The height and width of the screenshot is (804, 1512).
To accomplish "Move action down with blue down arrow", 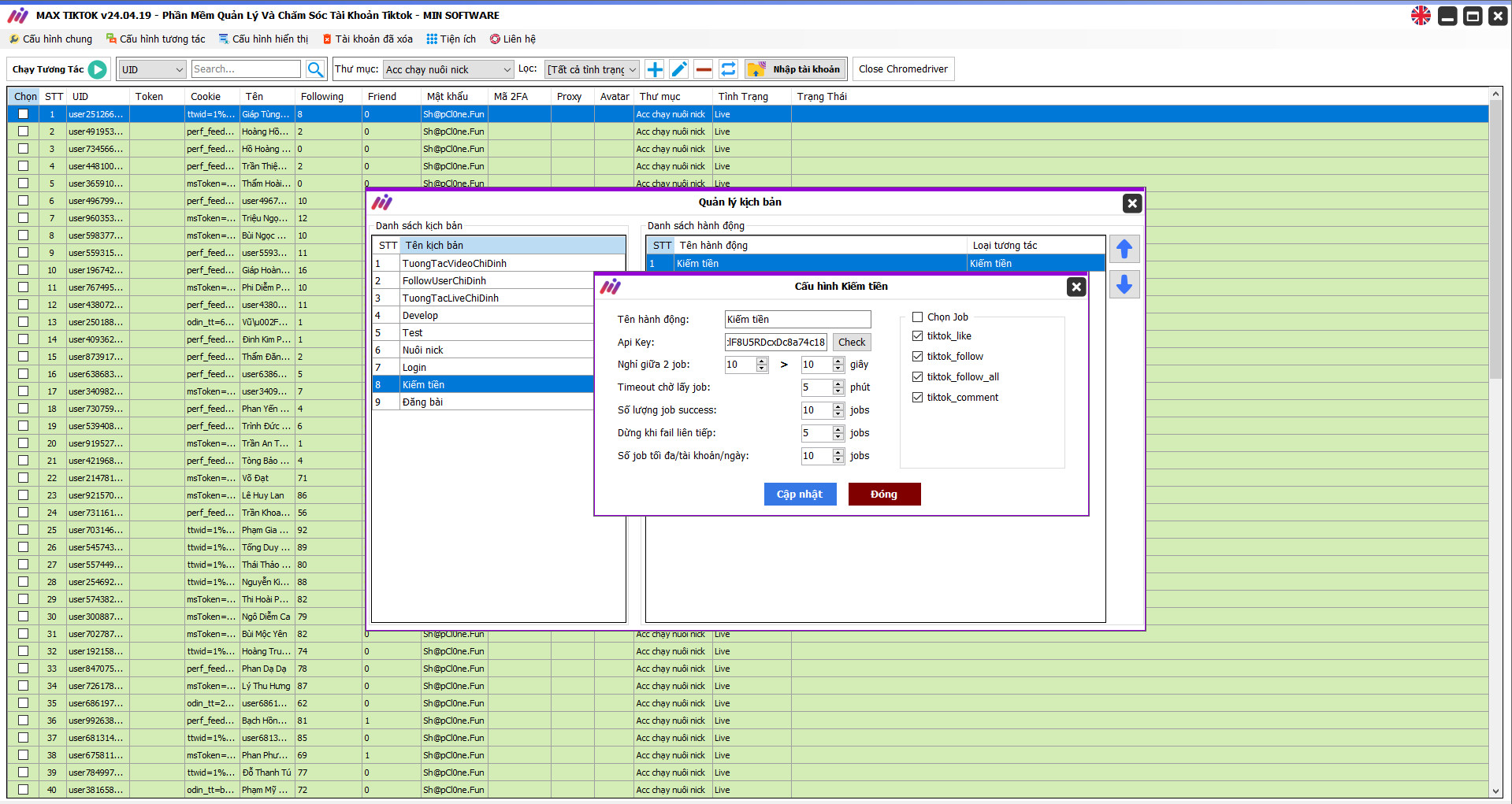I will pos(1124,284).
